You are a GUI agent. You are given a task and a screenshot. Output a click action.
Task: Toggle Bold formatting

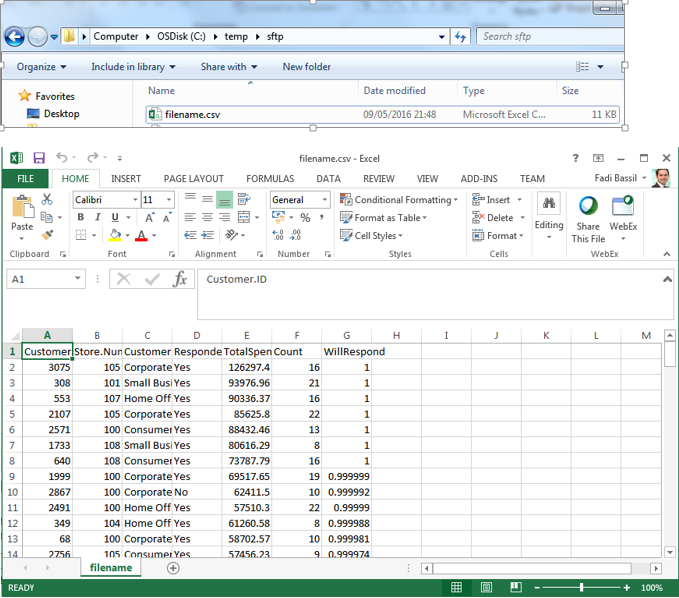pyautogui.click(x=81, y=217)
